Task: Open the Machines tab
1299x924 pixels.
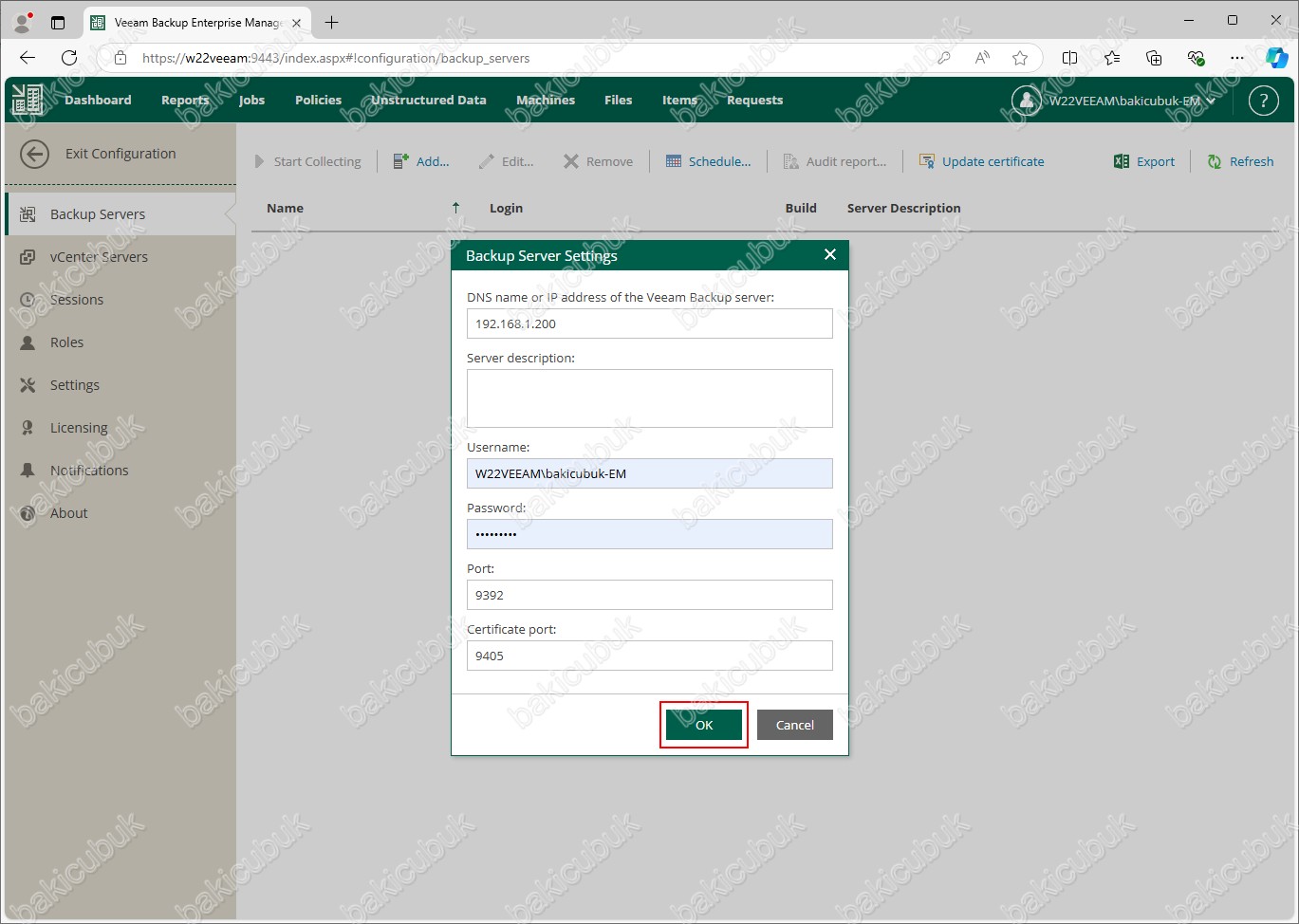Action: coord(546,100)
